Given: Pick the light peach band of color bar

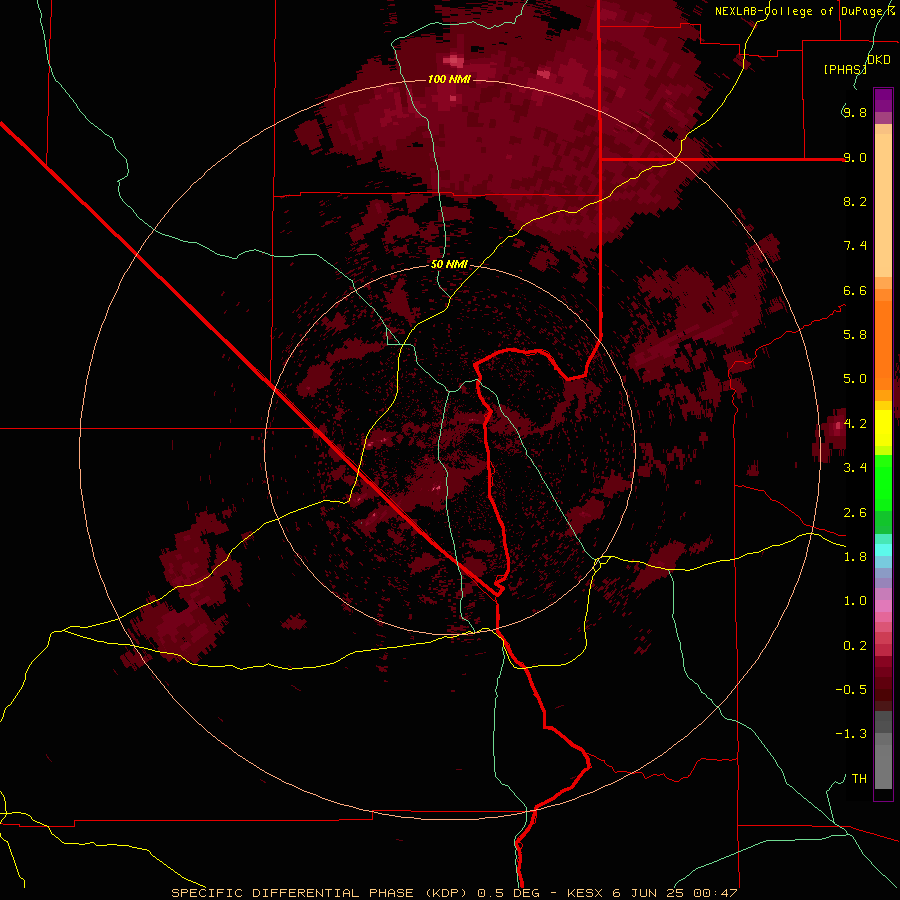Looking at the screenshot, I should (883, 205).
